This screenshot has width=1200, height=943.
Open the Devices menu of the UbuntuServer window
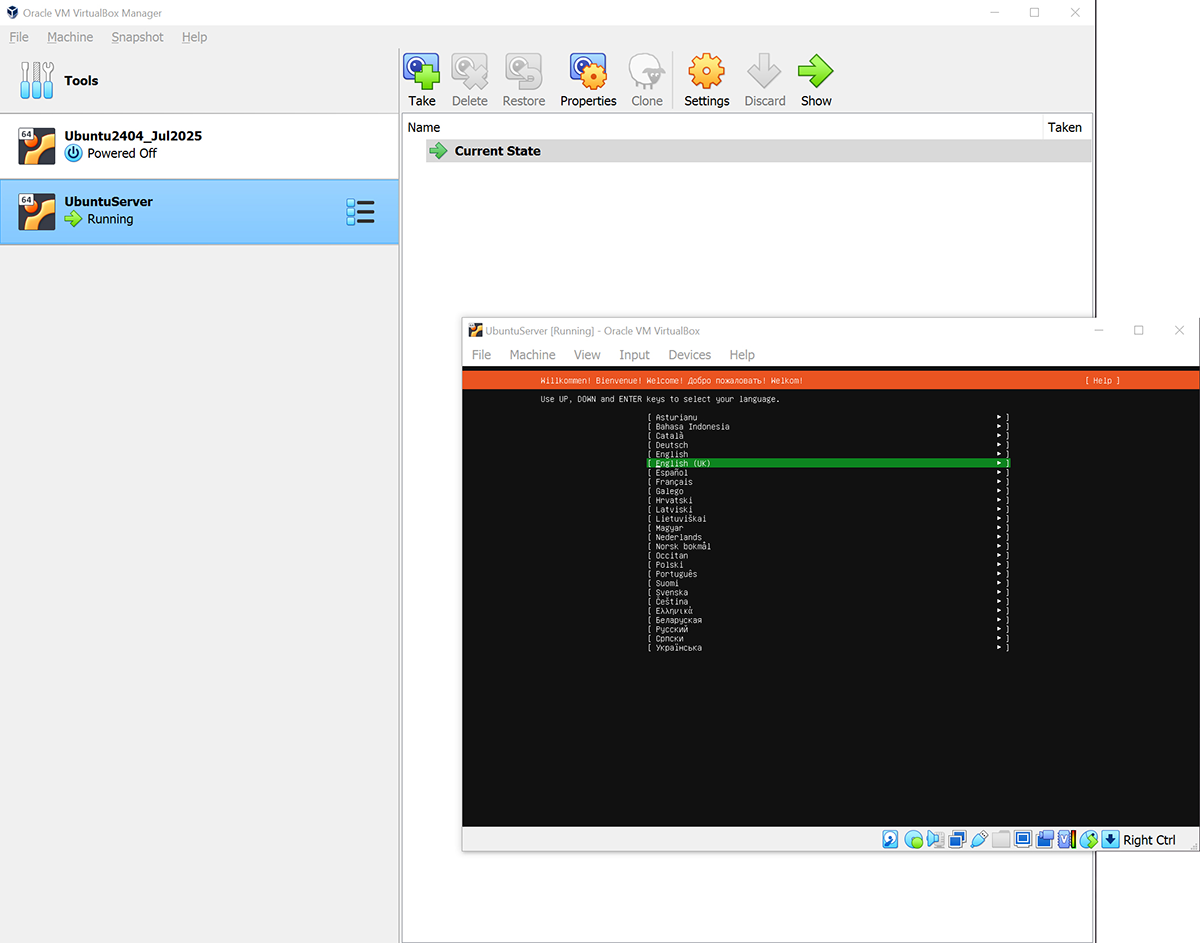(689, 355)
